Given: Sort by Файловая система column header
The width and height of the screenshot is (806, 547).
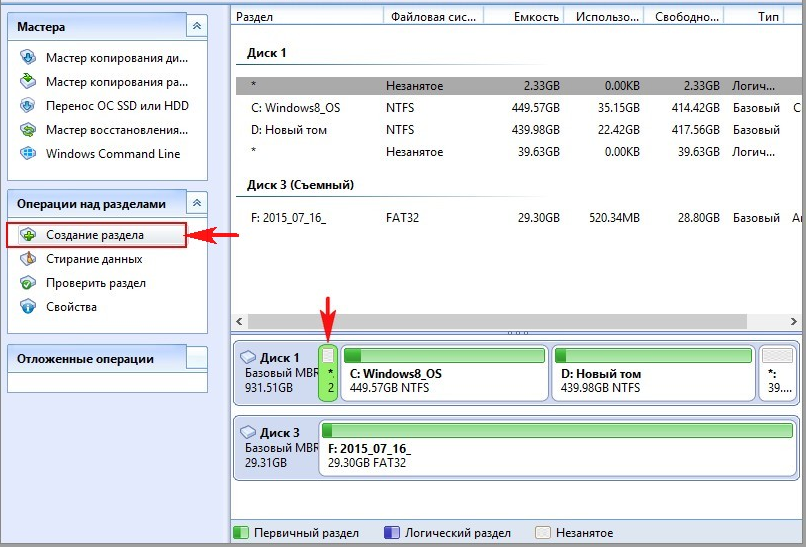Looking at the screenshot, I should click(x=432, y=17).
